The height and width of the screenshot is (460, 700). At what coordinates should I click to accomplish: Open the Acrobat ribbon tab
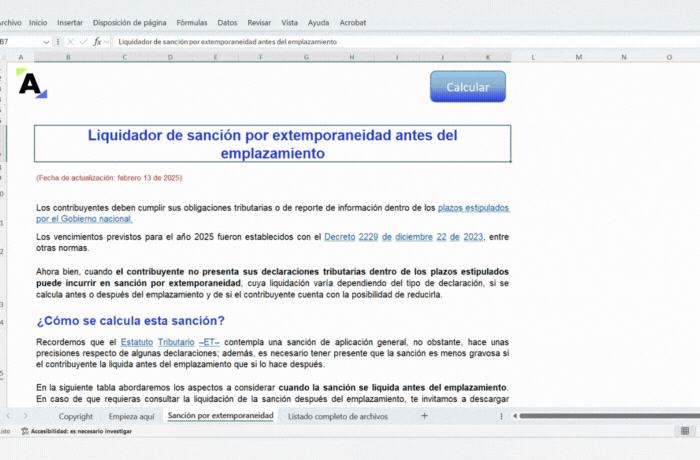click(353, 22)
